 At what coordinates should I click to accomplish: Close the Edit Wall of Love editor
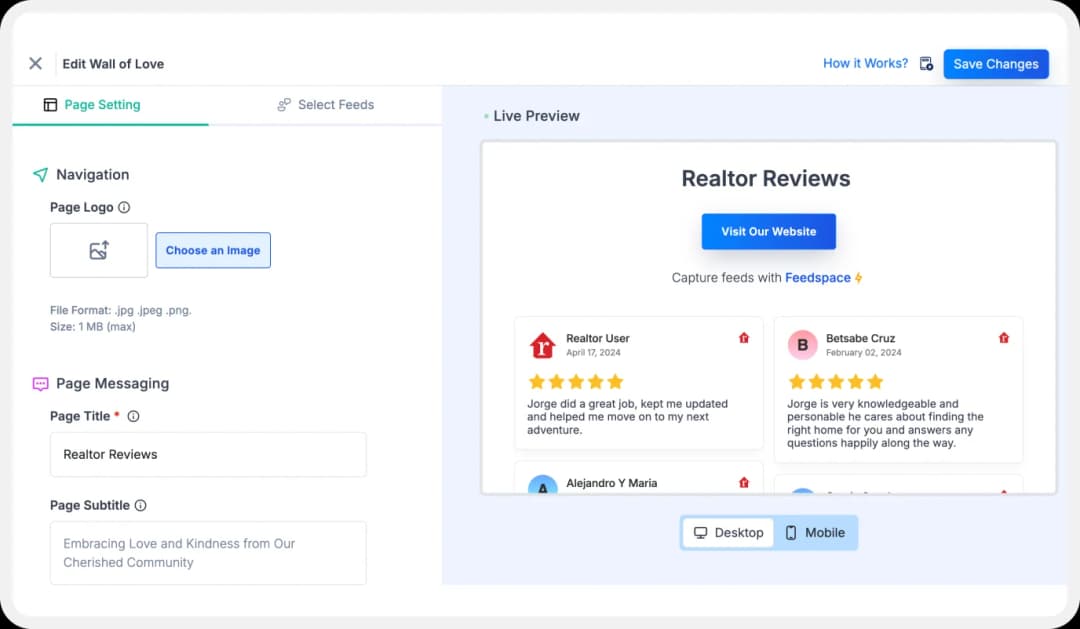[x=35, y=64]
